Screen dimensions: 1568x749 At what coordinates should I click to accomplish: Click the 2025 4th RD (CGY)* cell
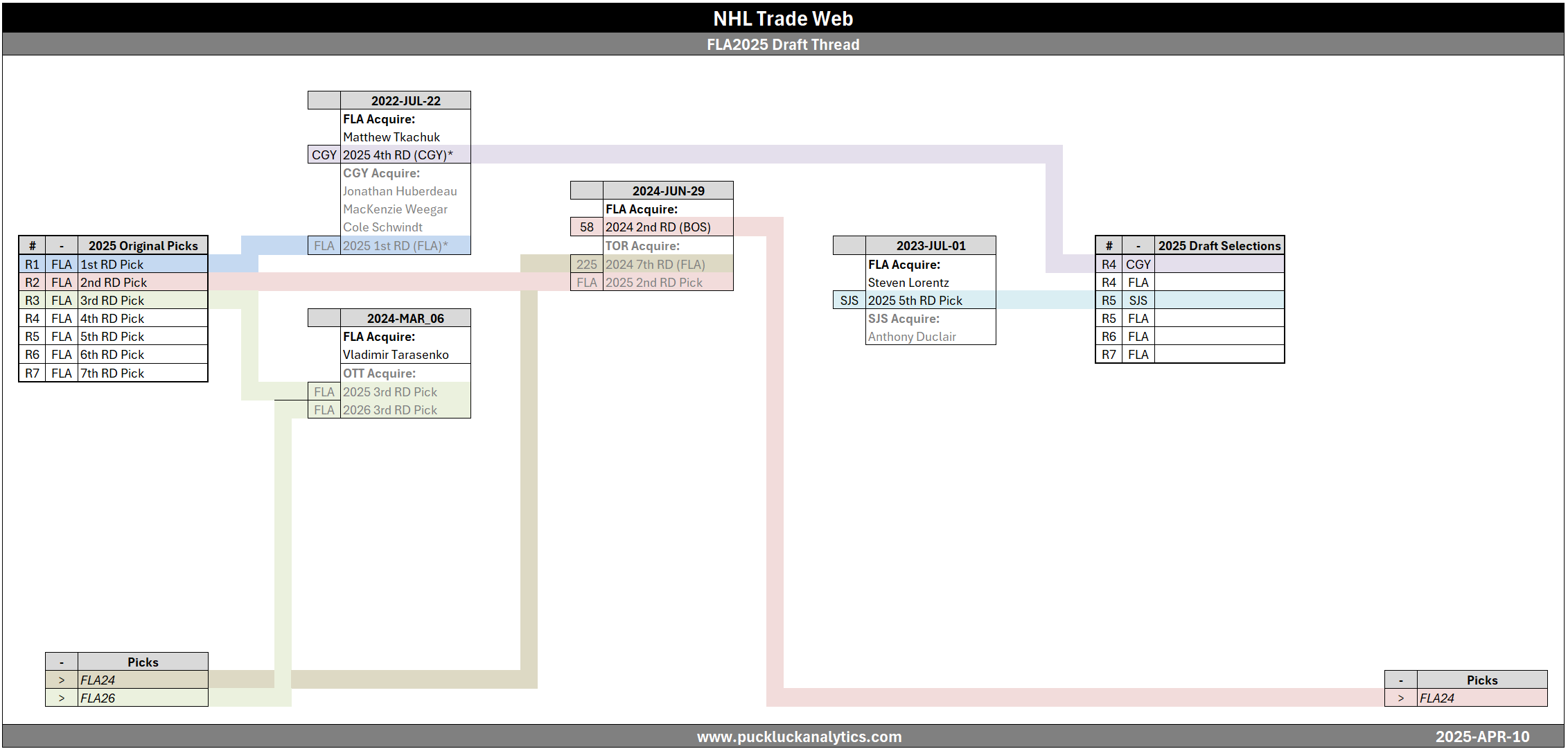pyautogui.click(x=405, y=155)
